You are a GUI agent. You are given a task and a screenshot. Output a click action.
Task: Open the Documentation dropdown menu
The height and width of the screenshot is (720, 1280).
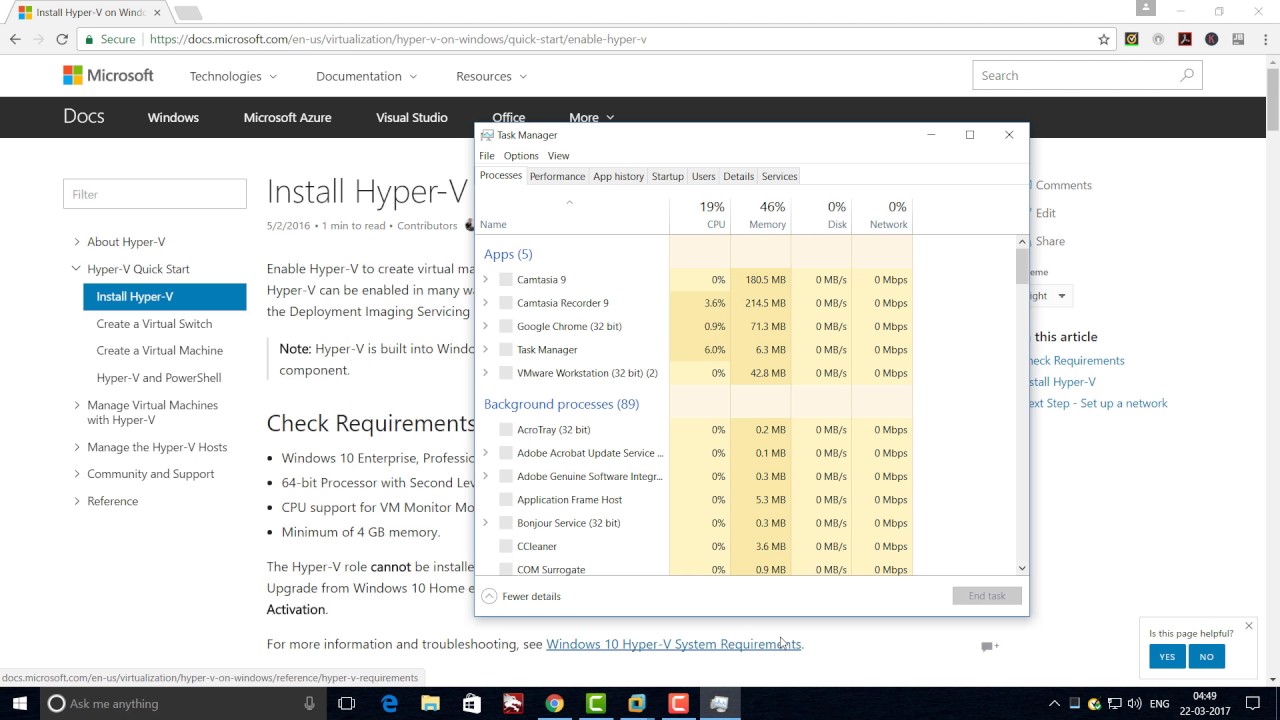pyautogui.click(x=366, y=76)
